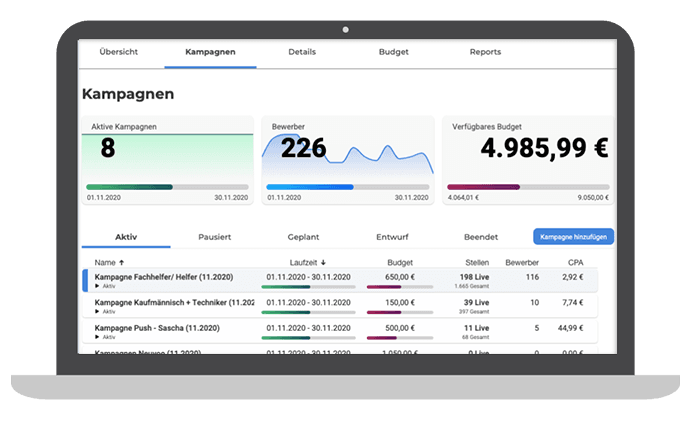The width and height of the screenshot is (697, 430).
Task: Click the 226 Bewerber number
Action: (304, 148)
